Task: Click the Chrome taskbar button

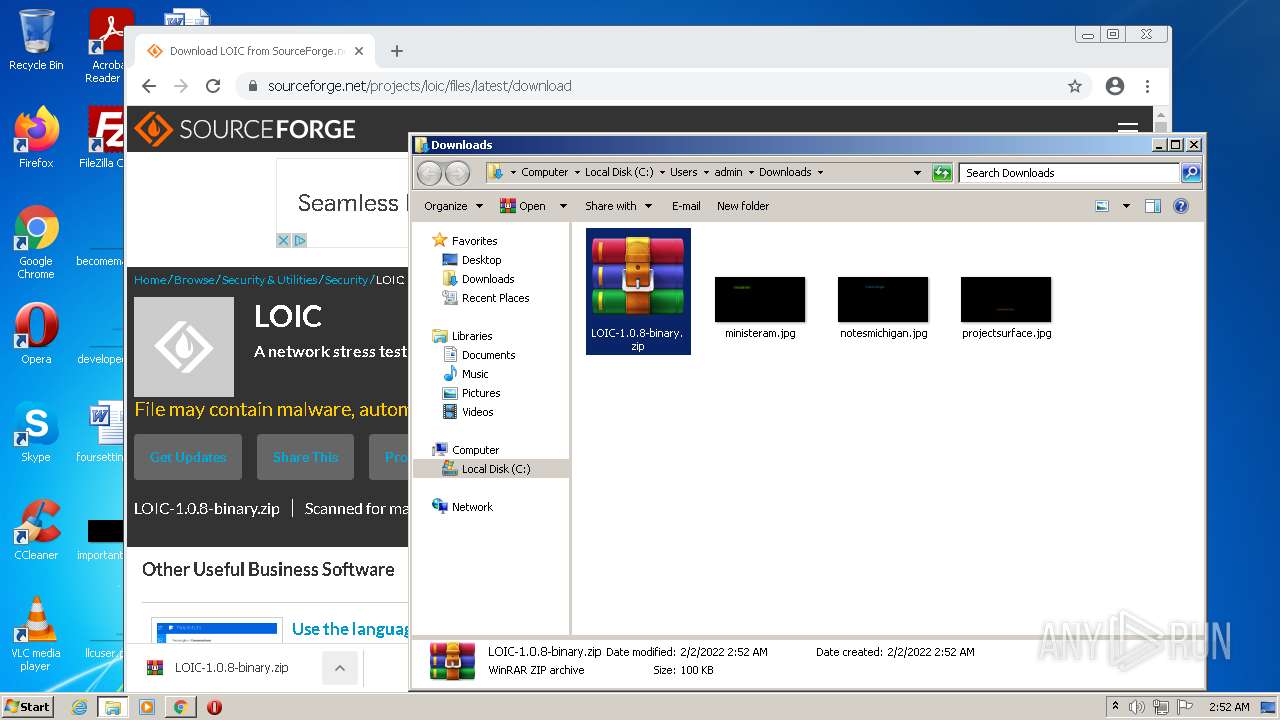Action: pos(181,707)
